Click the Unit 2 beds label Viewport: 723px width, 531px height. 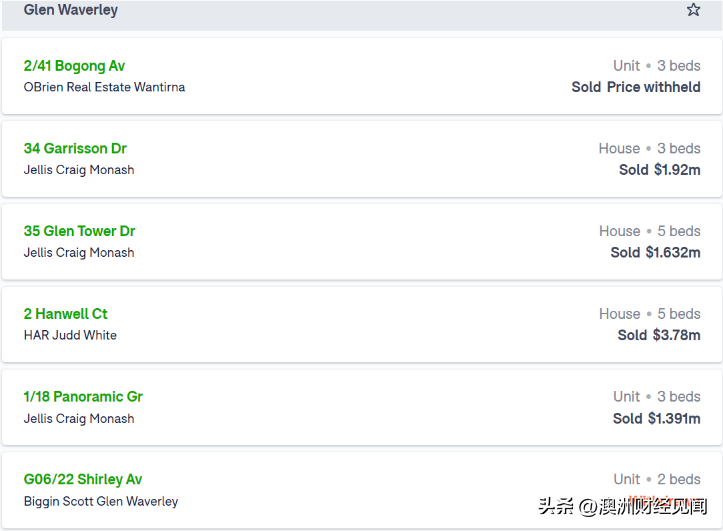tap(657, 479)
